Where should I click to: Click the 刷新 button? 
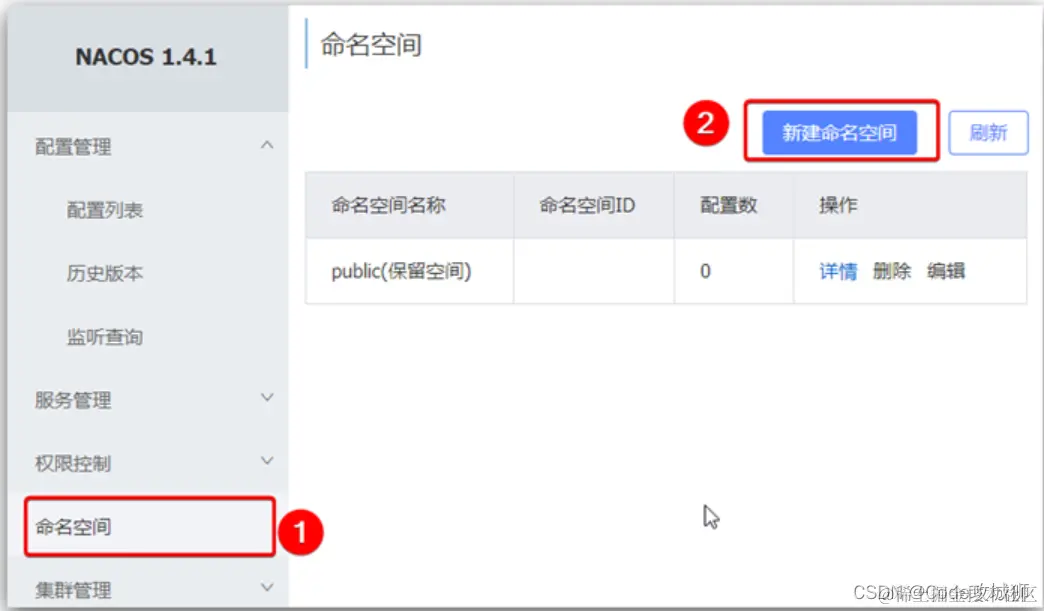[988, 131]
